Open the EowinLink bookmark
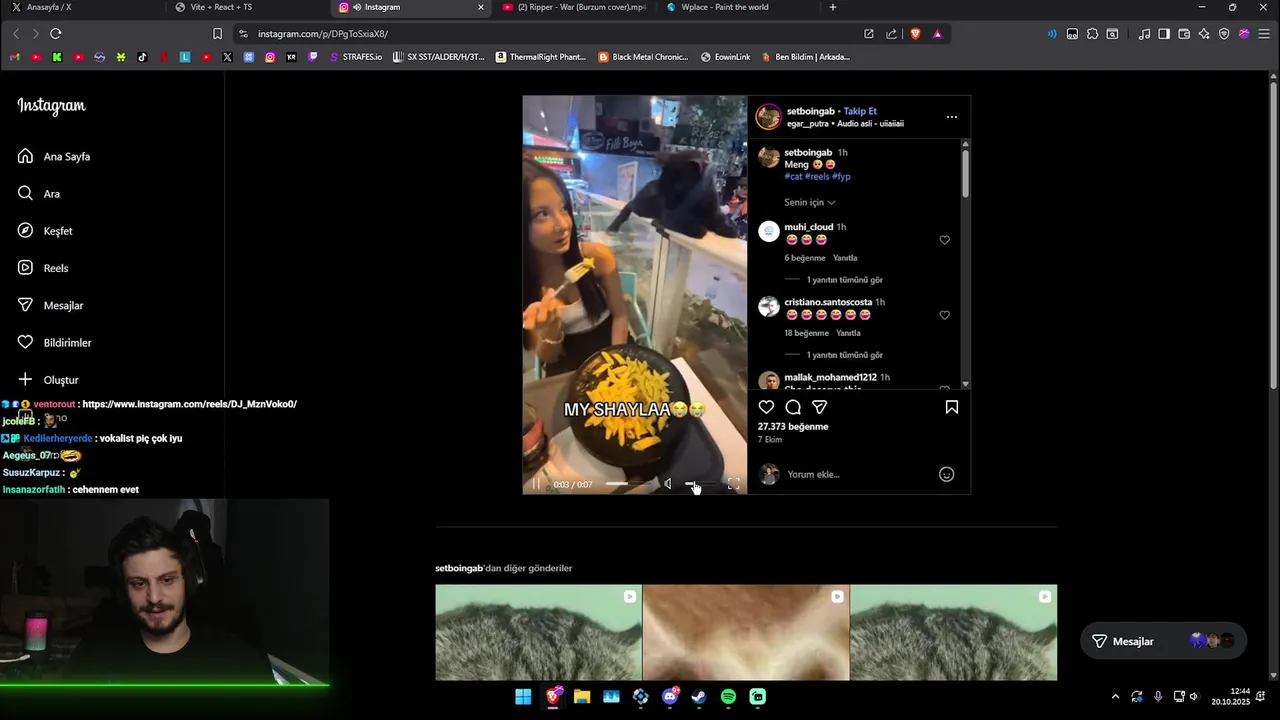The width and height of the screenshot is (1280, 720). 725,57
